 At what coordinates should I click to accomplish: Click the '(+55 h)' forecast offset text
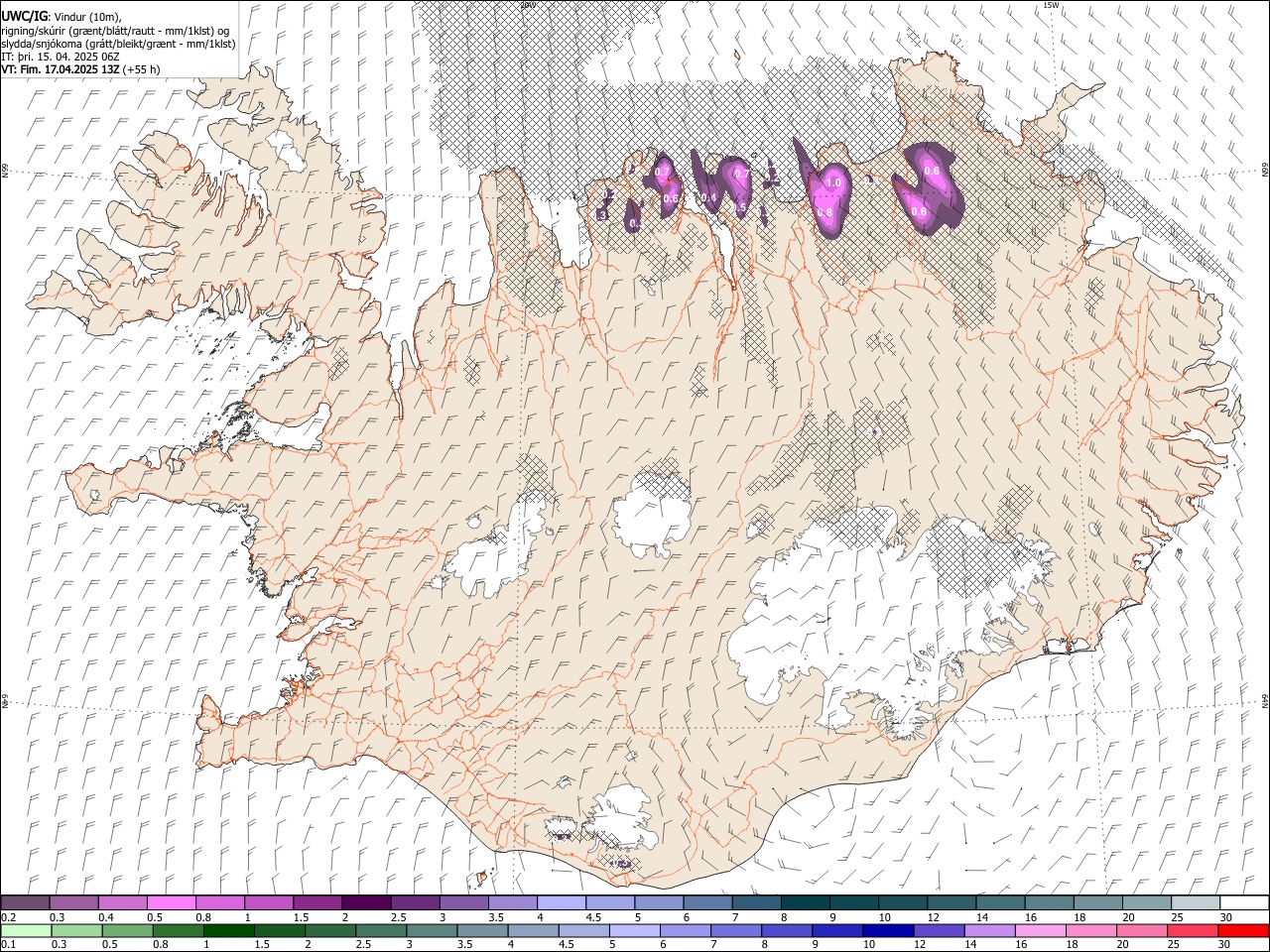pyautogui.click(x=142, y=69)
